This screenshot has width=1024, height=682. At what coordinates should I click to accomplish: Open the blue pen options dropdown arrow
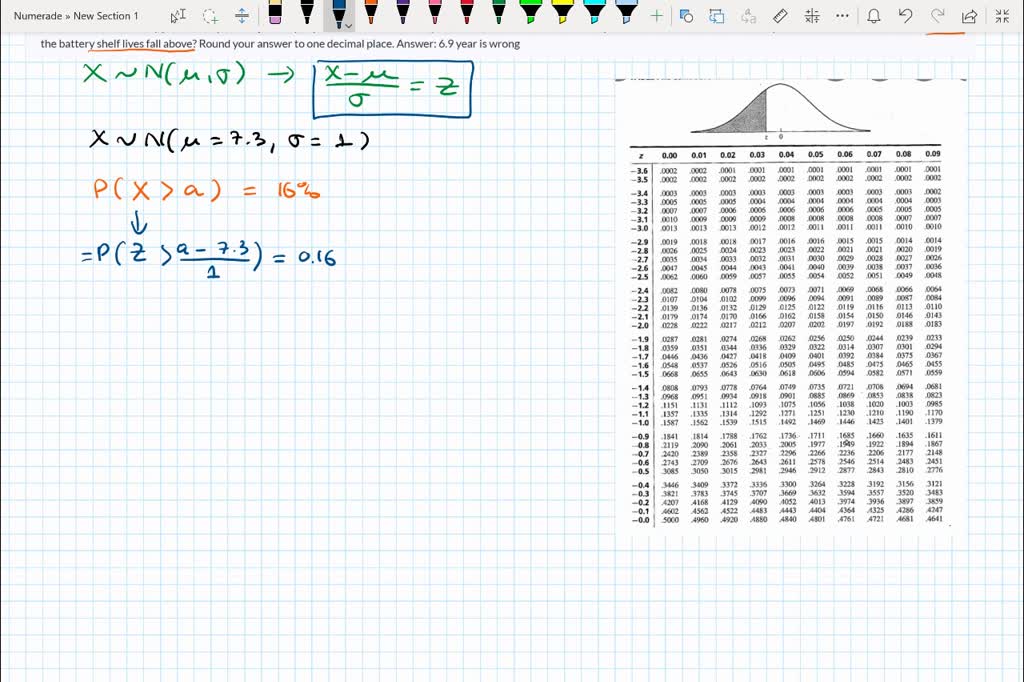[349, 26]
